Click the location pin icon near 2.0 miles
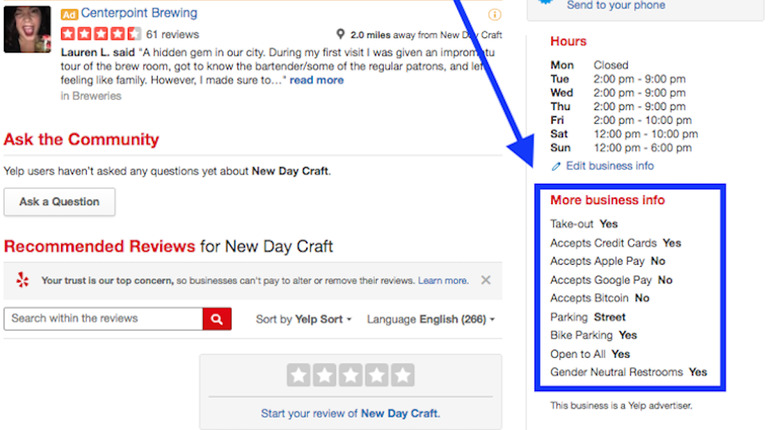This screenshot has width=780, height=430. point(341,34)
